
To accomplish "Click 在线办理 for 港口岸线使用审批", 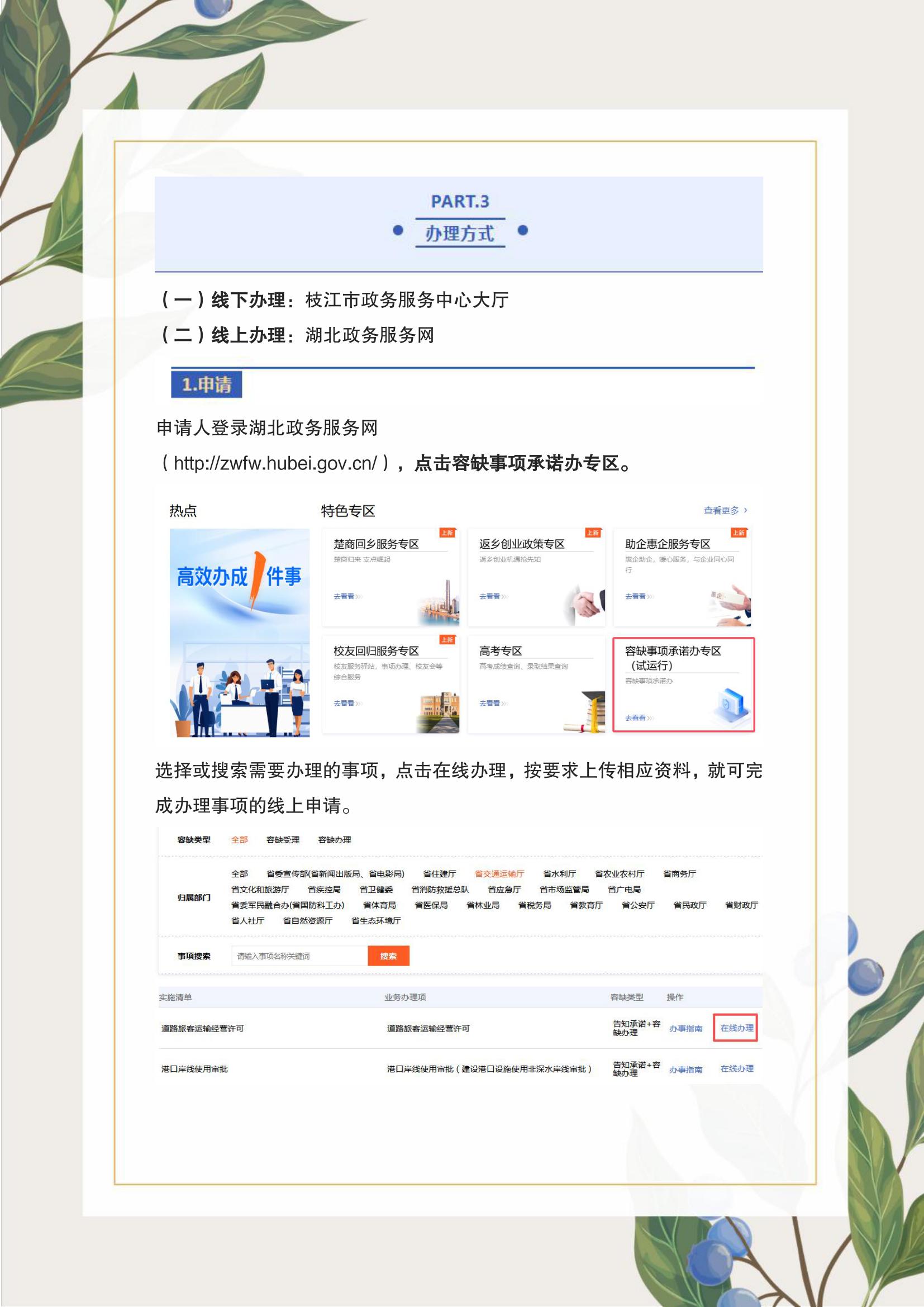I will (x=736, y=1068).
